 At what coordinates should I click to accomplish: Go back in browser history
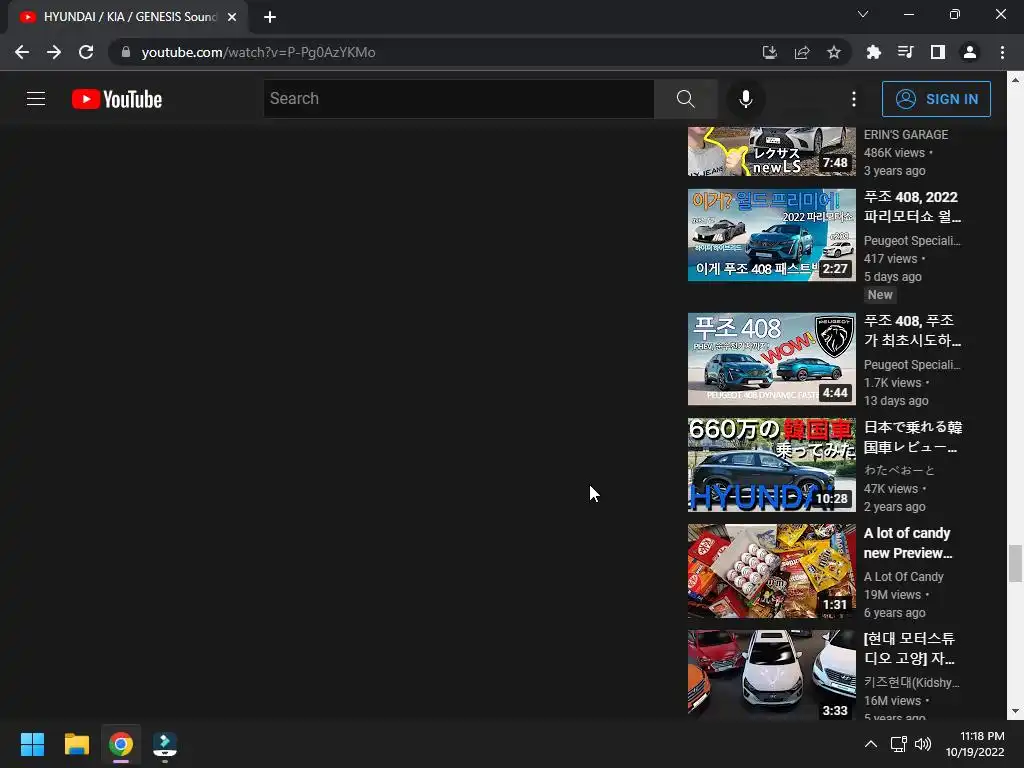22,52
